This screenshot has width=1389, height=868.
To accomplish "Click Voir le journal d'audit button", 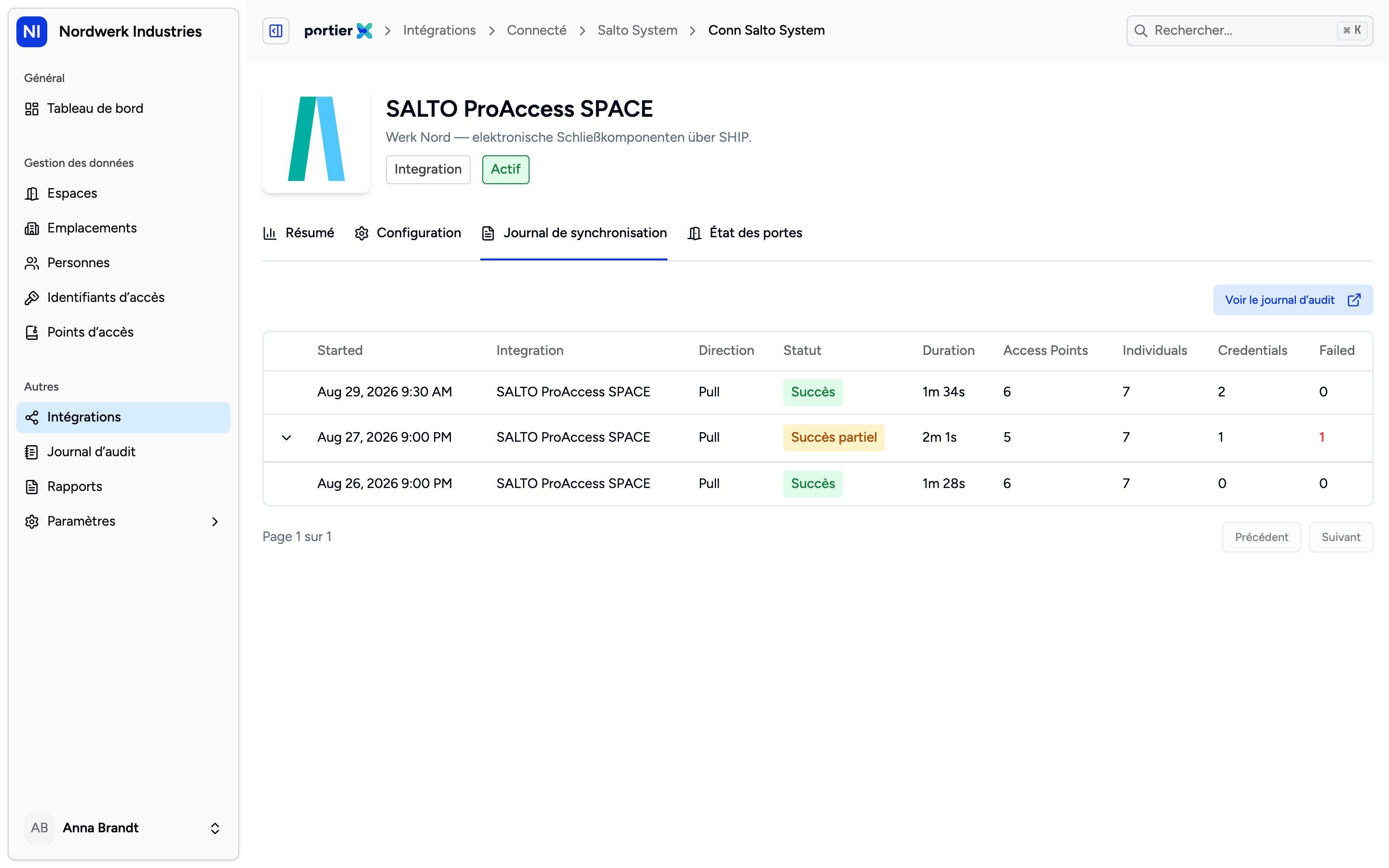I will tap(1293, 300).
